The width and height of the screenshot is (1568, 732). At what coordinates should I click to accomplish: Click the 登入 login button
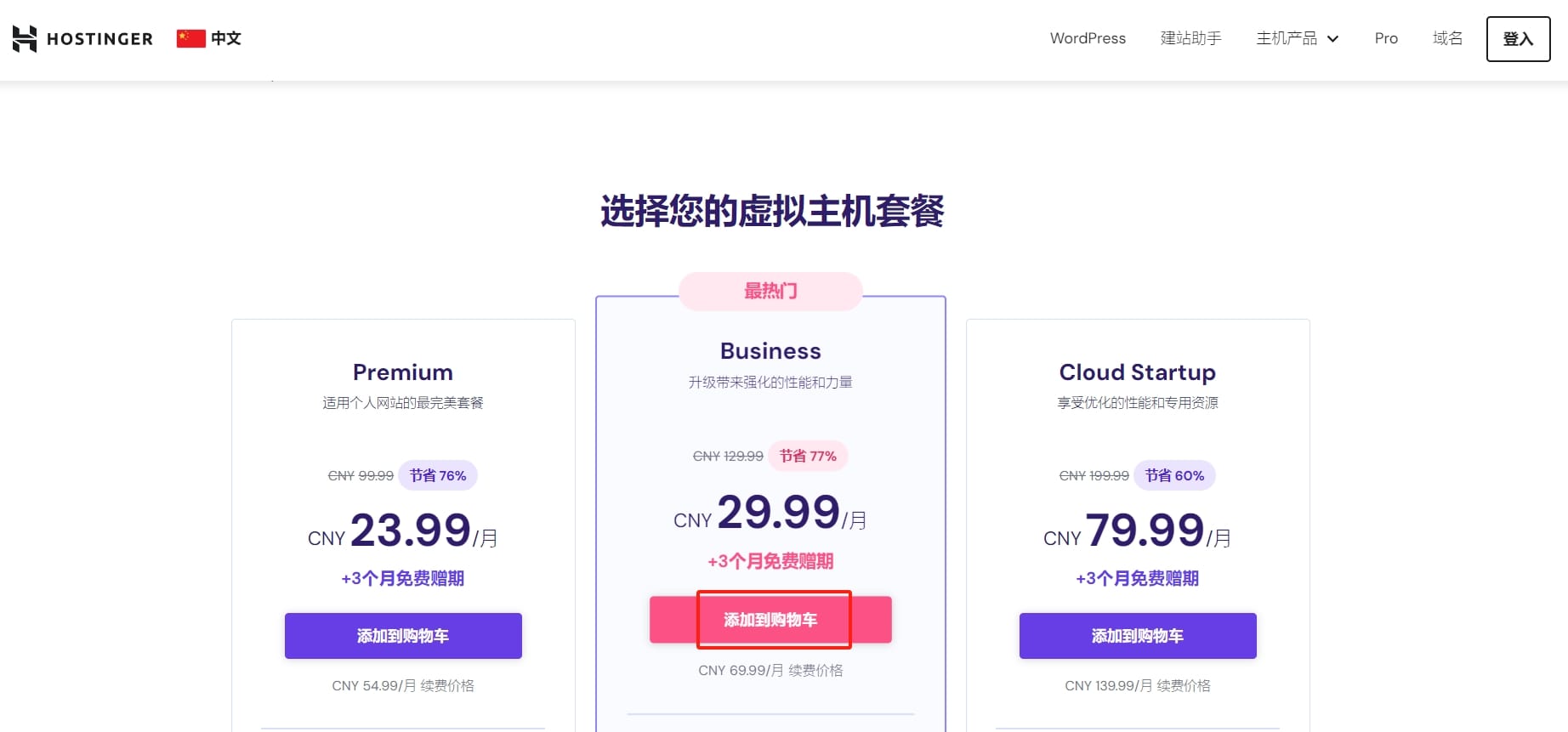[x=1518, y=39]
